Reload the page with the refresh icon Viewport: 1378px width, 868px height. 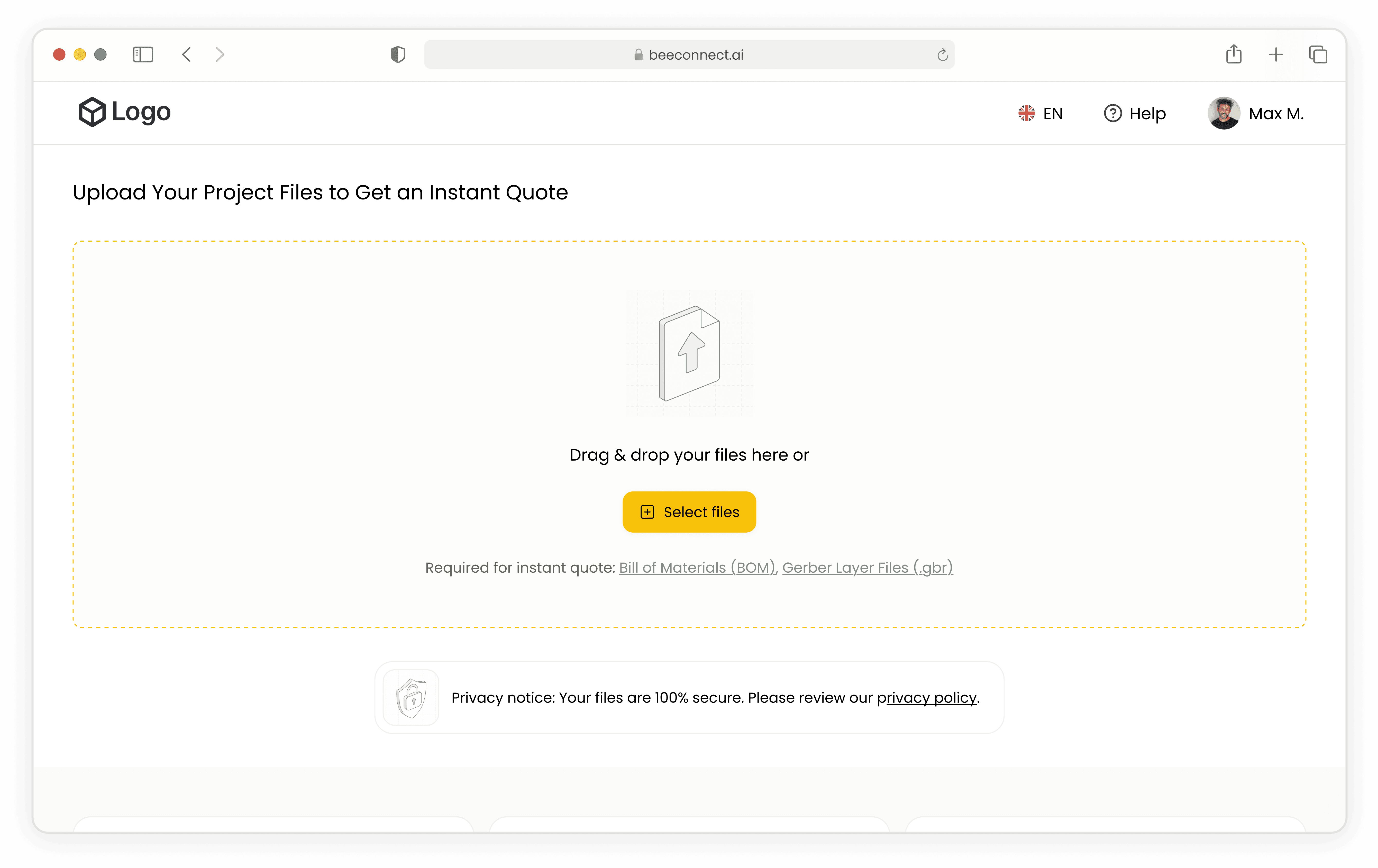click(x=943, y=55)
